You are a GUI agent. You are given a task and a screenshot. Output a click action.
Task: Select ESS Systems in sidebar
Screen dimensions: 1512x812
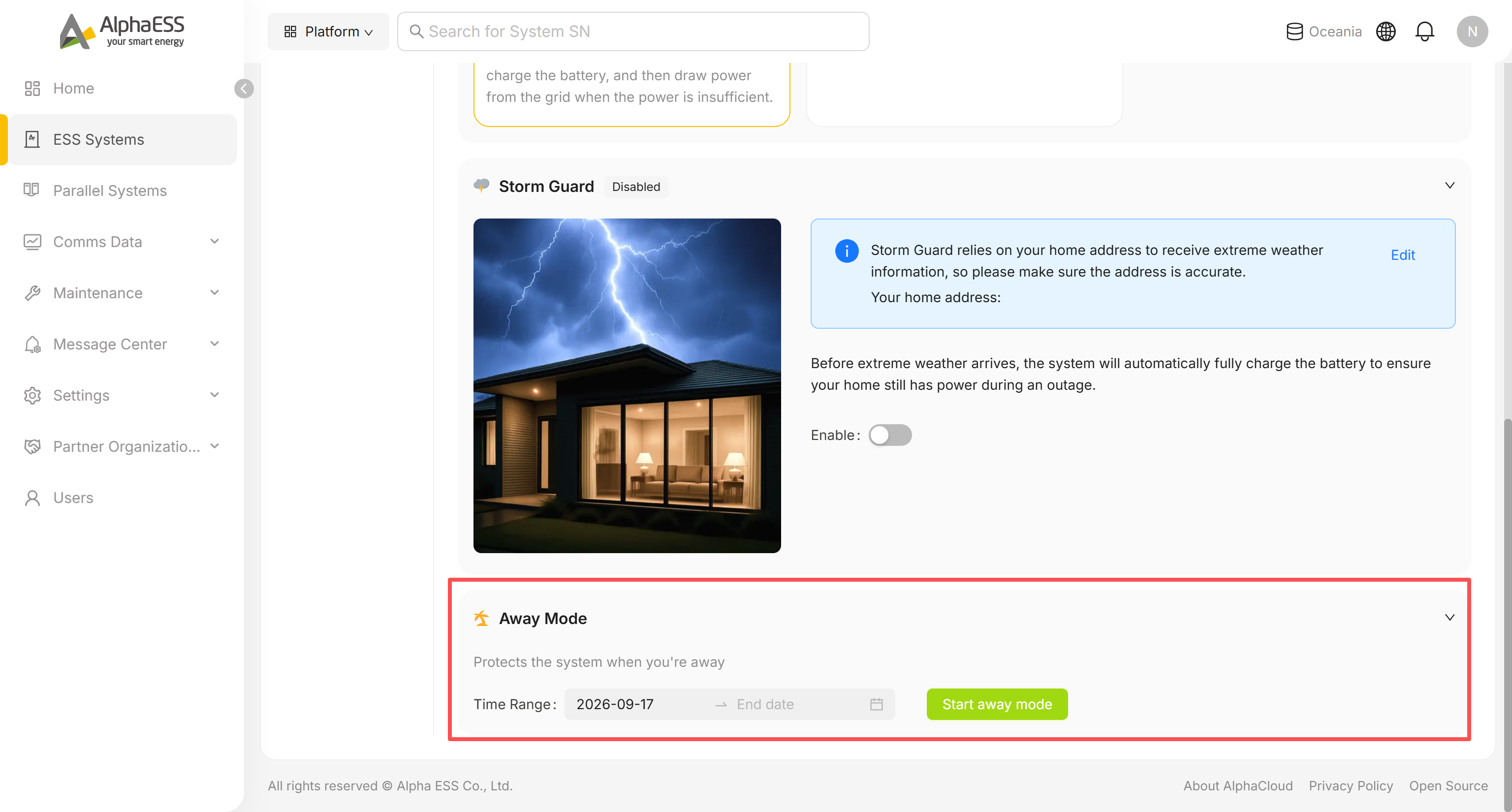click(123, 140)
